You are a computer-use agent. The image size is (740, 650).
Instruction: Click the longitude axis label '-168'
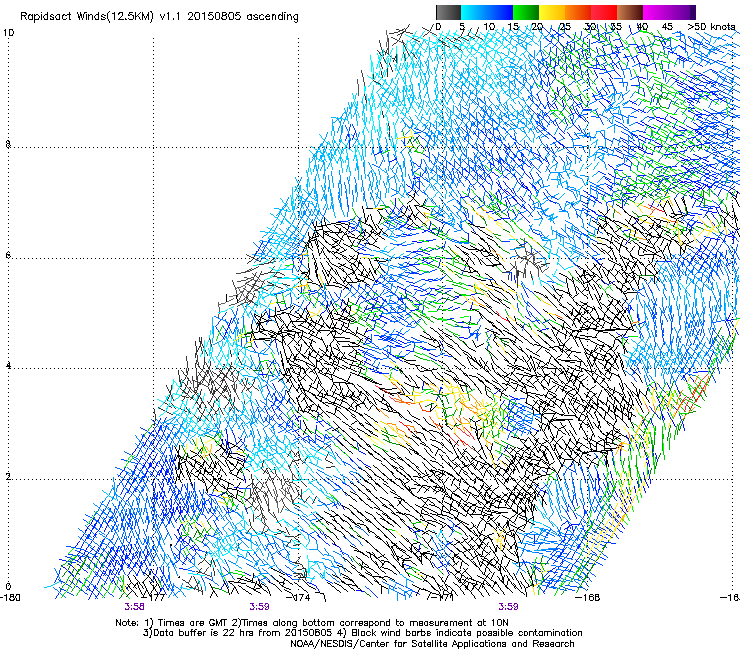pyautogui.click(x=589, y=598)
